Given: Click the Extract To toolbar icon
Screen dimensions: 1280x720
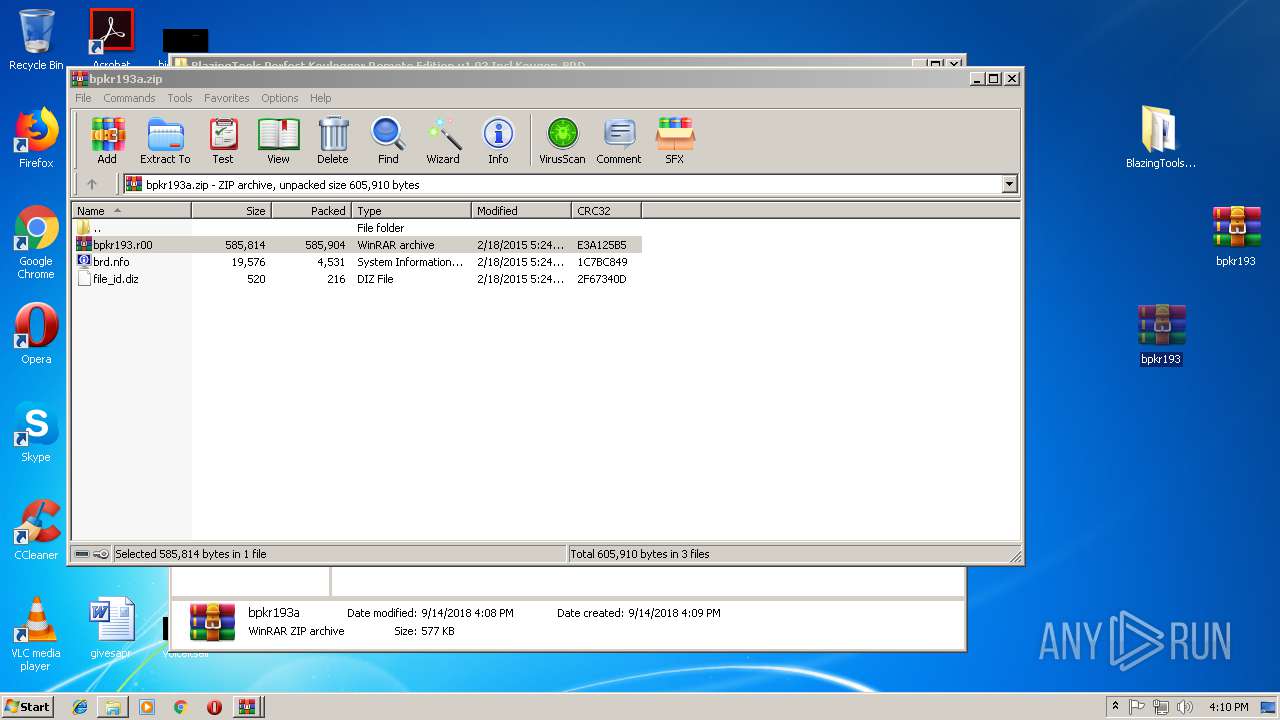Looking at the screenshot, I should pyautogui.click(x=165, y=140).
